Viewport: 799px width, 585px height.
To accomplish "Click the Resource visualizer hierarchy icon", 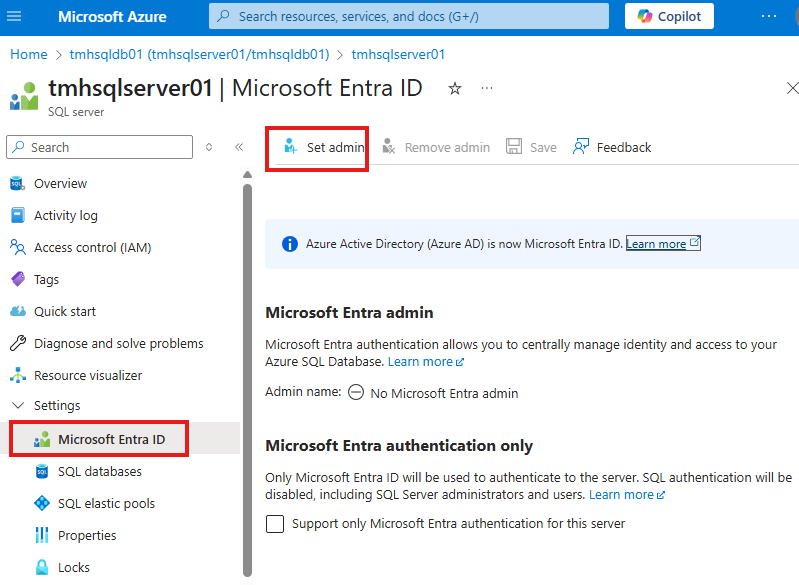I will coord(18,376).
